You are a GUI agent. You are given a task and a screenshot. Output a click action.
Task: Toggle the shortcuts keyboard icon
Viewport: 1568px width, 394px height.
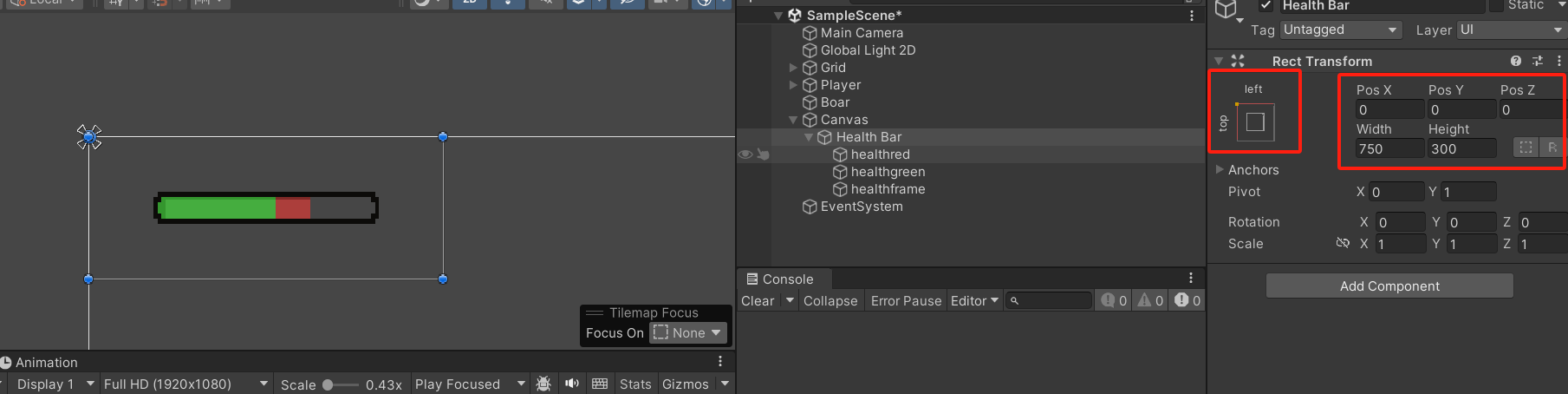(x=600, y=384)
